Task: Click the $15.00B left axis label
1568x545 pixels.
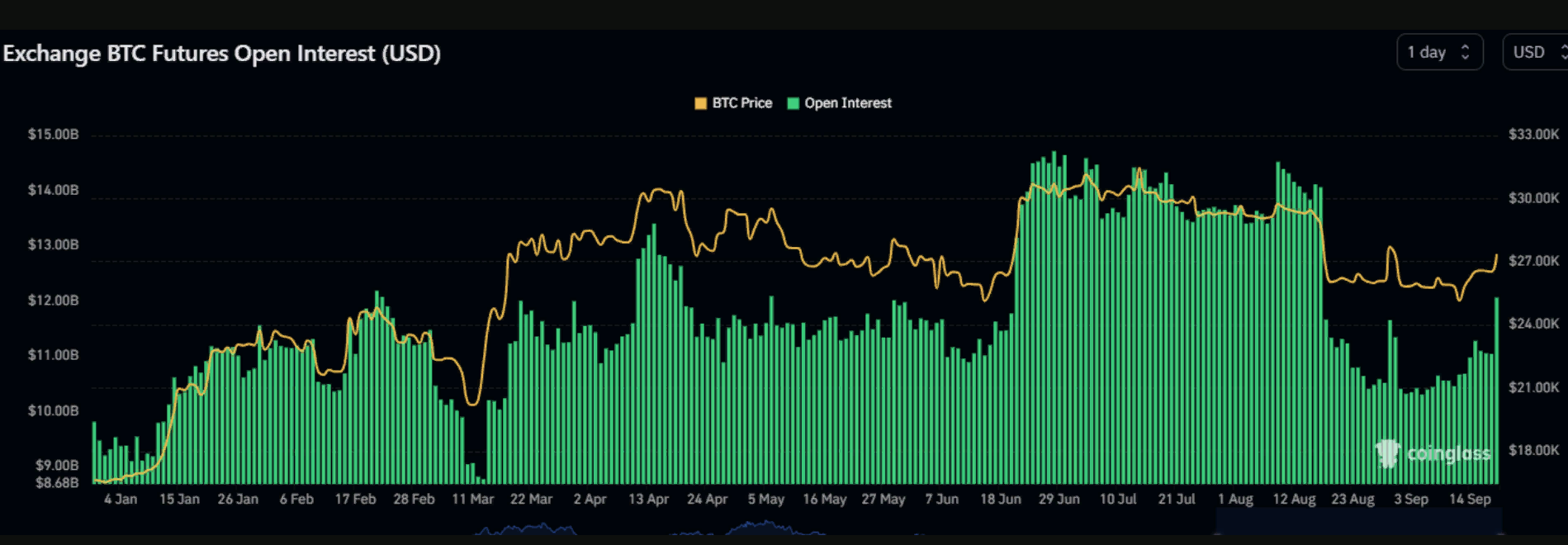Action: [53, 135]
